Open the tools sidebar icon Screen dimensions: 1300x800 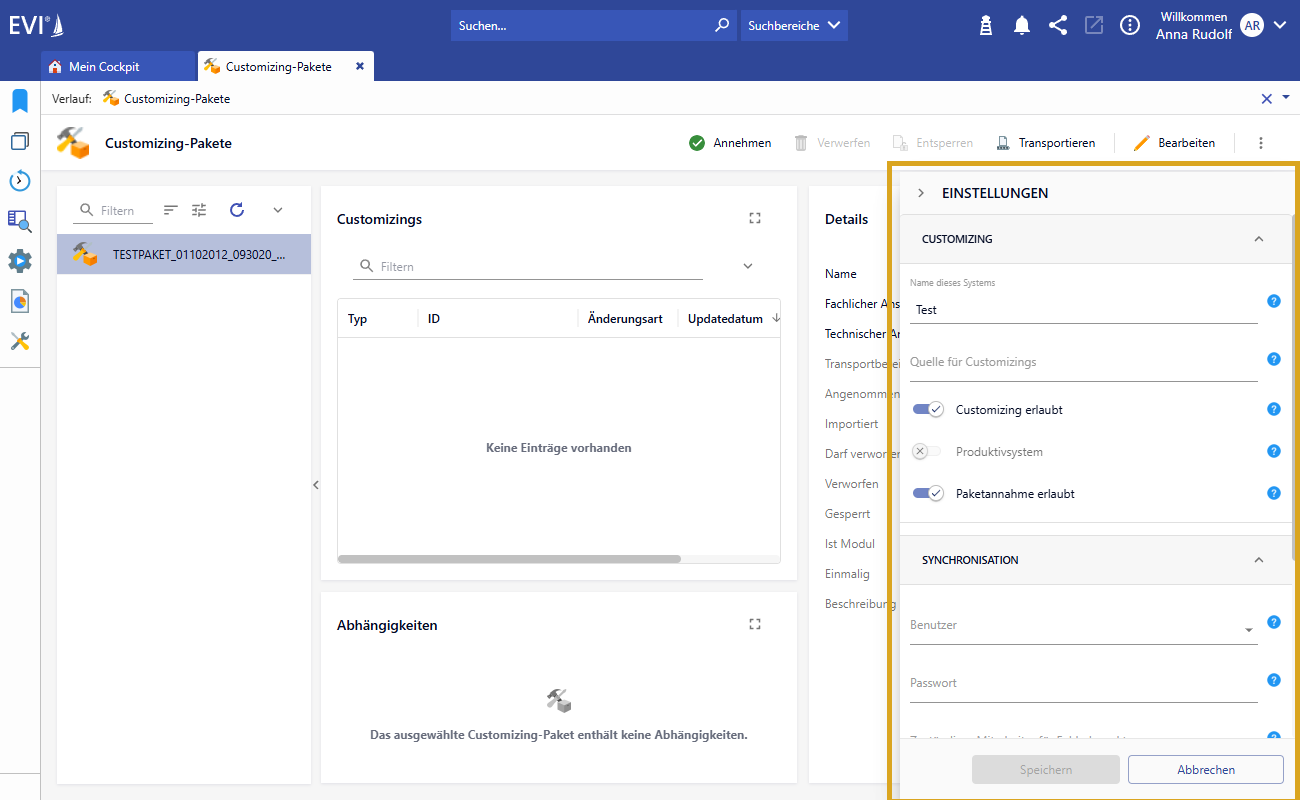20,341
